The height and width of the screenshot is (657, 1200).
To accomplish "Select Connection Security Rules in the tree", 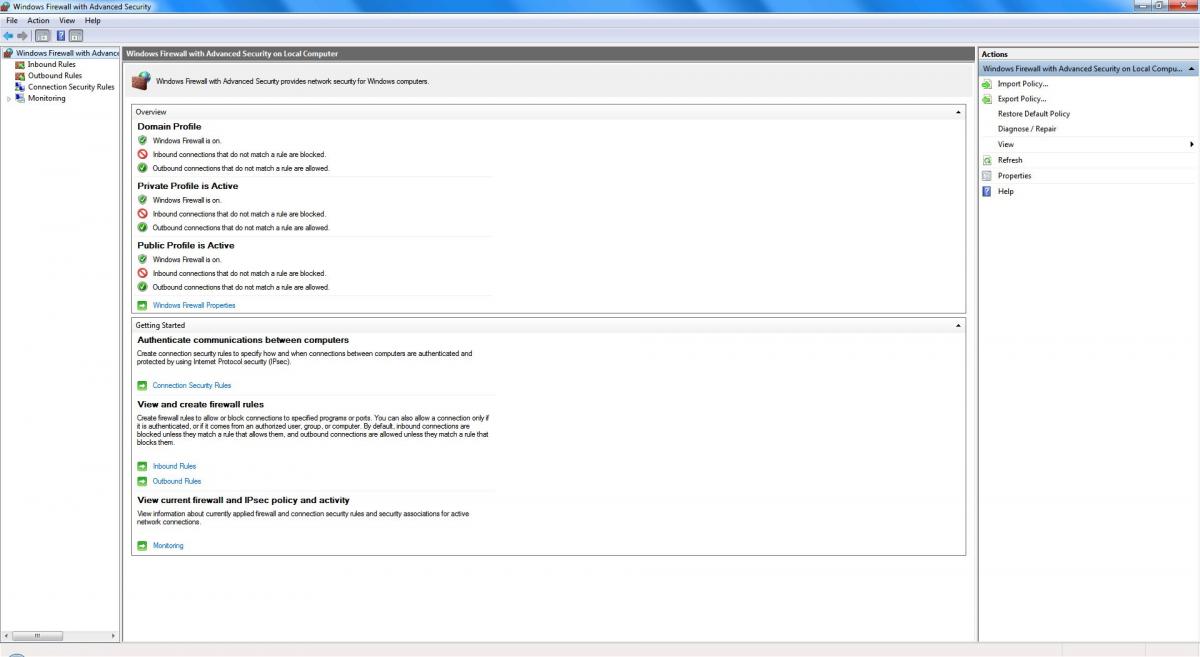I will [71, 87].
